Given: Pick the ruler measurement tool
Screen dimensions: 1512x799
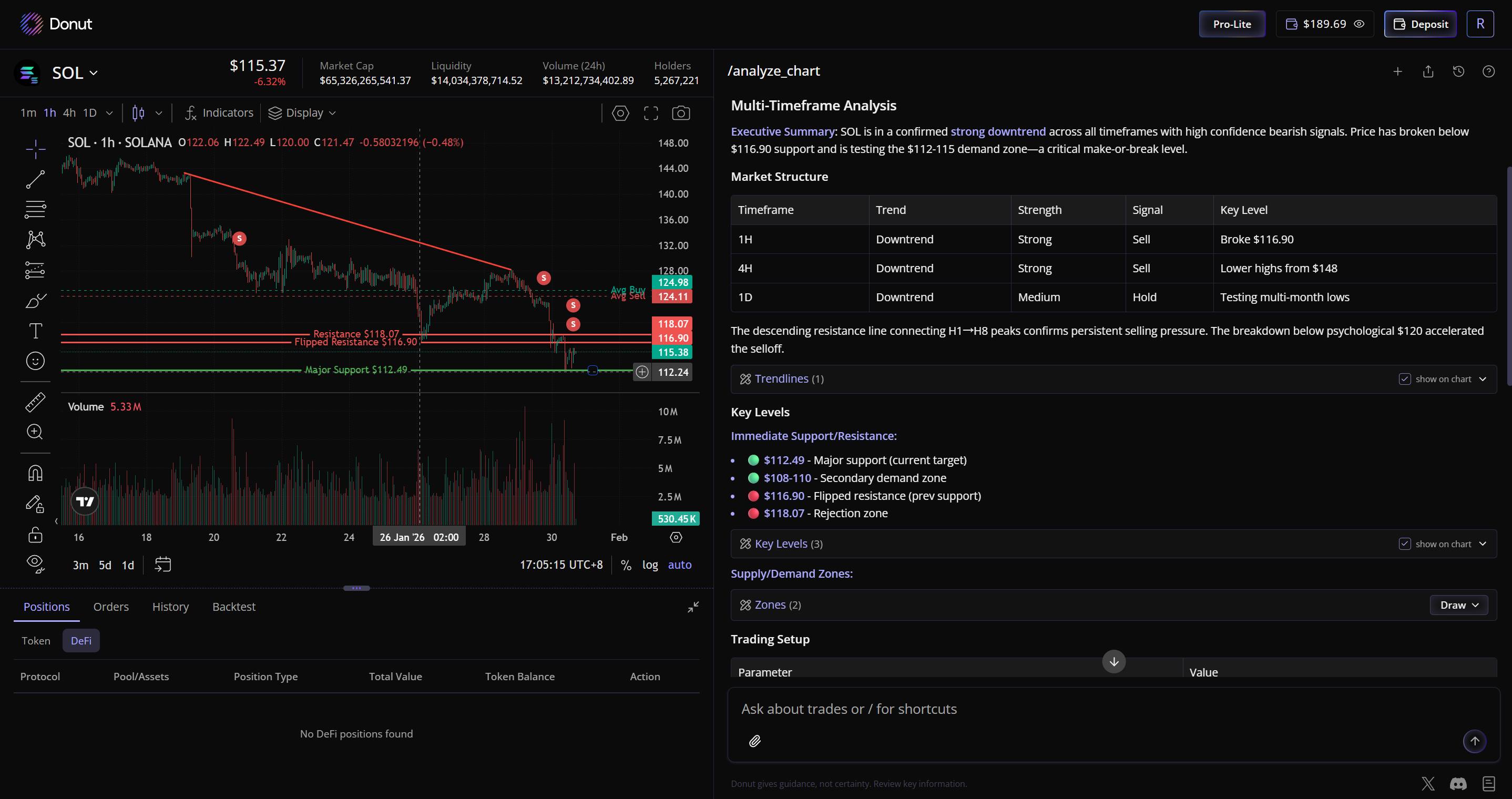Looking at the screenshot, I should pos(35,402).
